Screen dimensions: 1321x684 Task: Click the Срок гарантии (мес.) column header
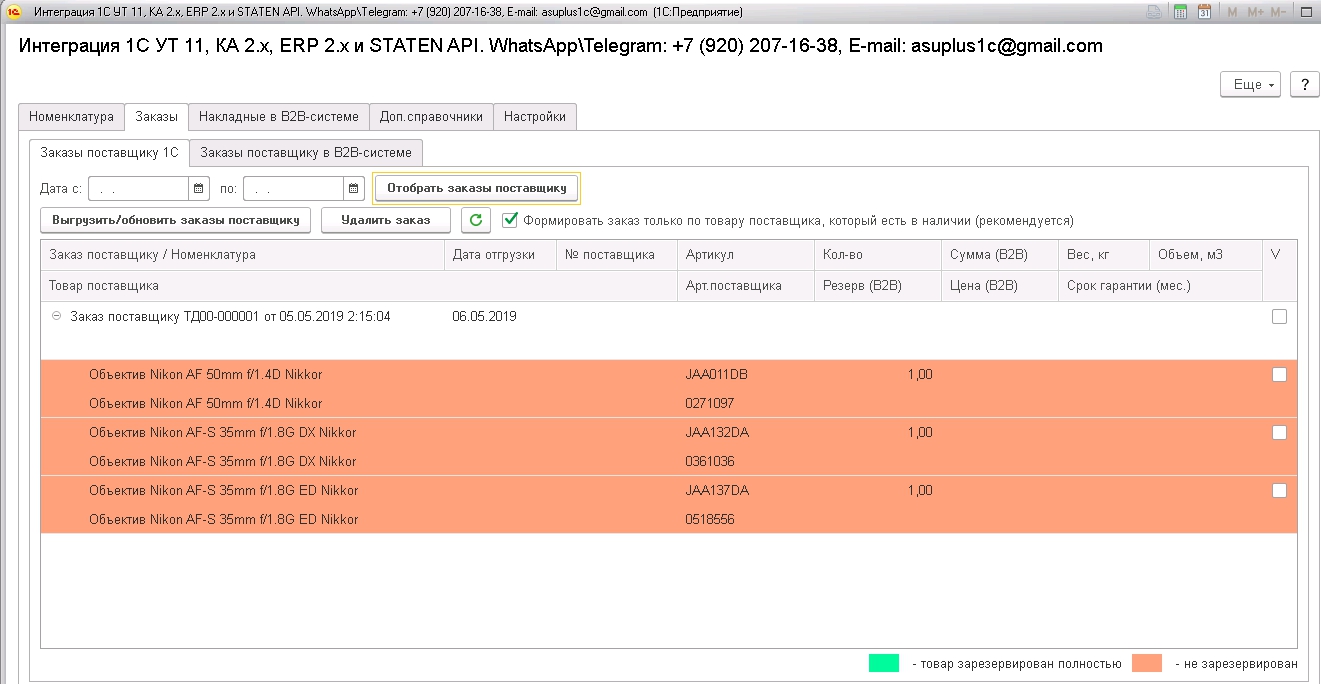click(1160, 286)
